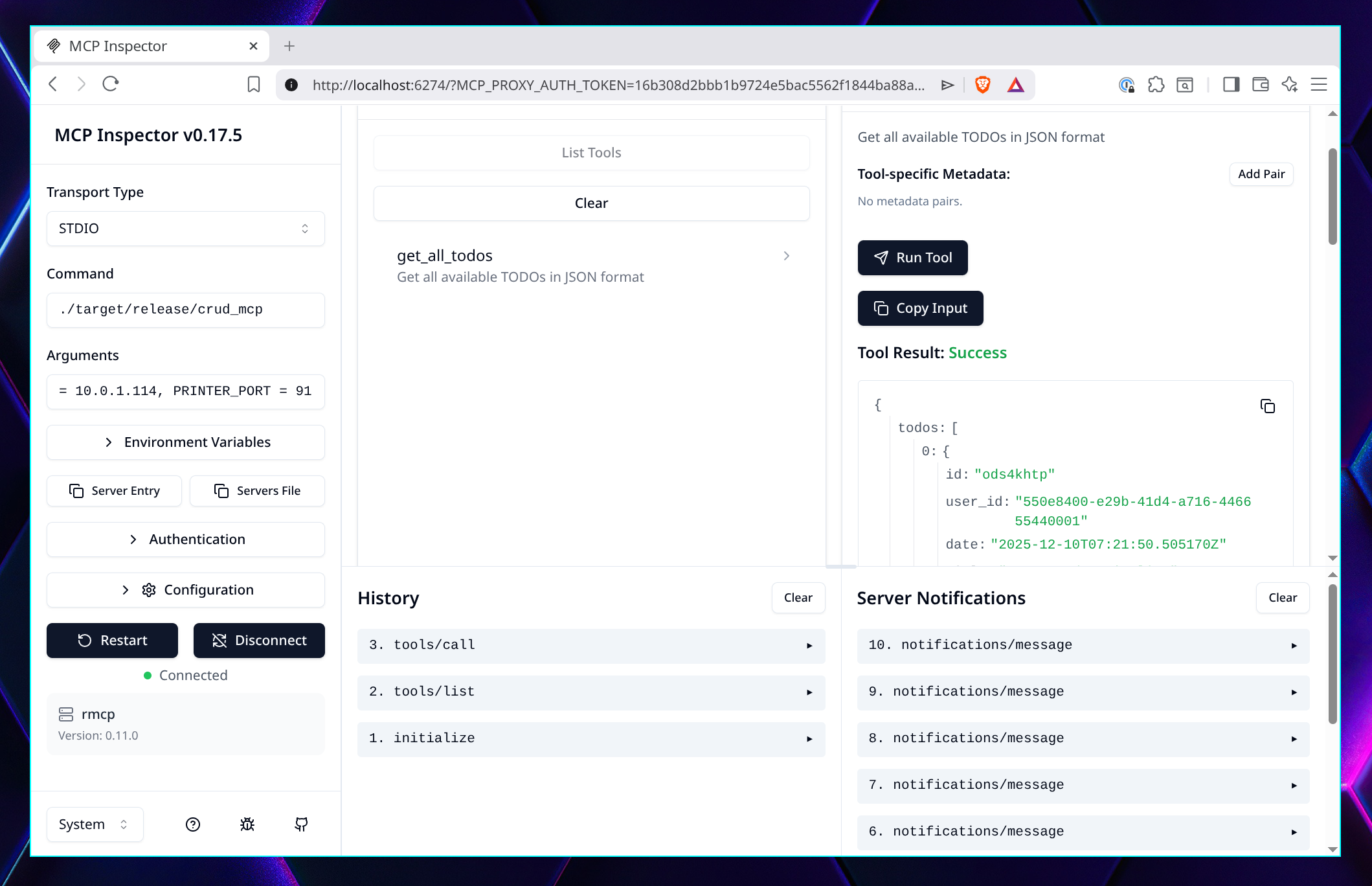Reload the page with the refresh icon
This screenshot has height=886, width=1372.
tap(111, 84)
